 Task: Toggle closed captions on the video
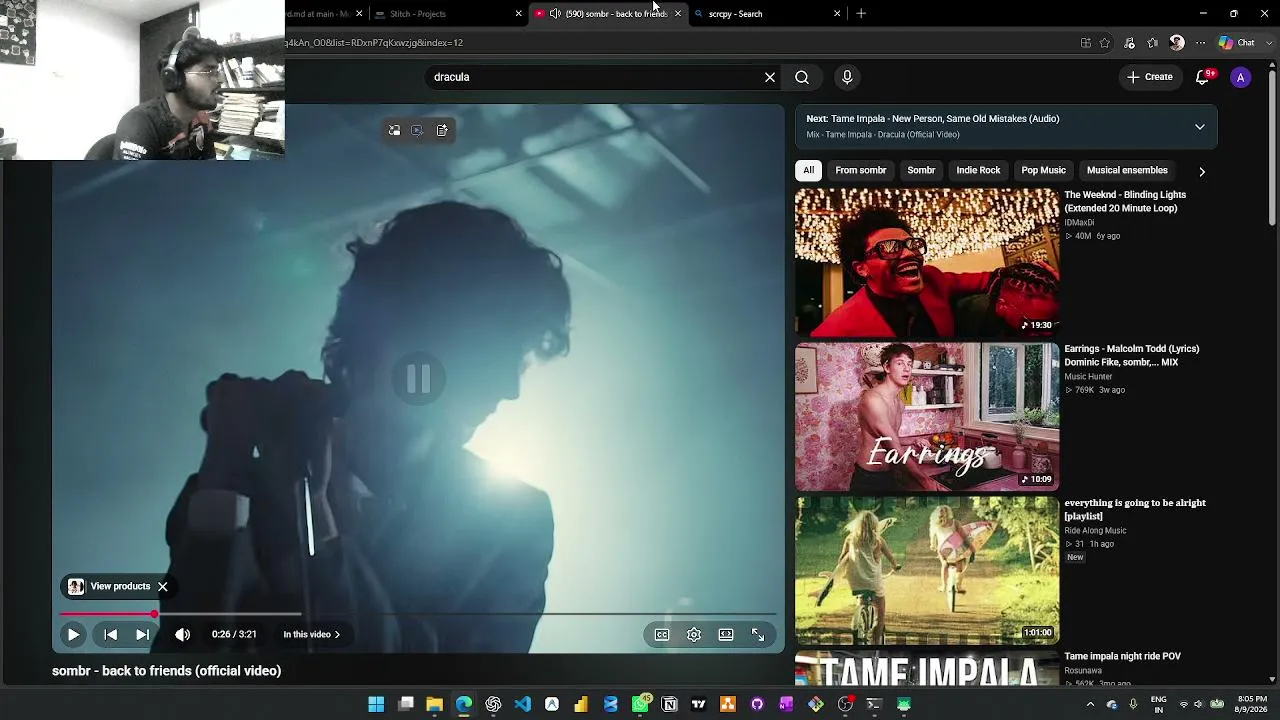(x=662, y=634)
